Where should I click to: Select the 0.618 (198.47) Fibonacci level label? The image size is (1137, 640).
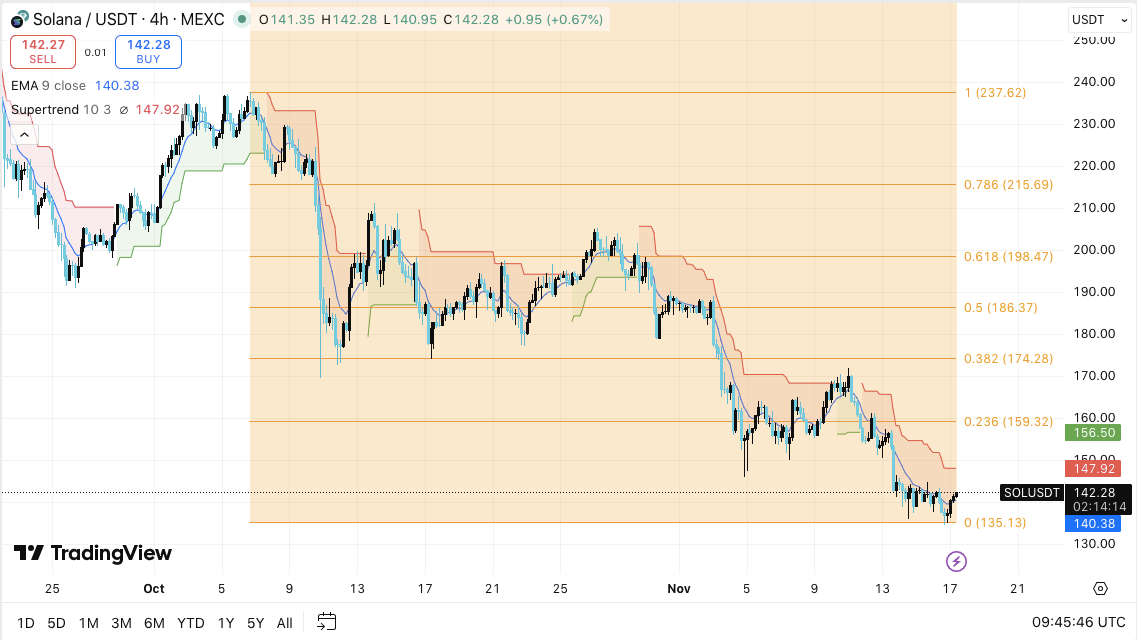1008,257
